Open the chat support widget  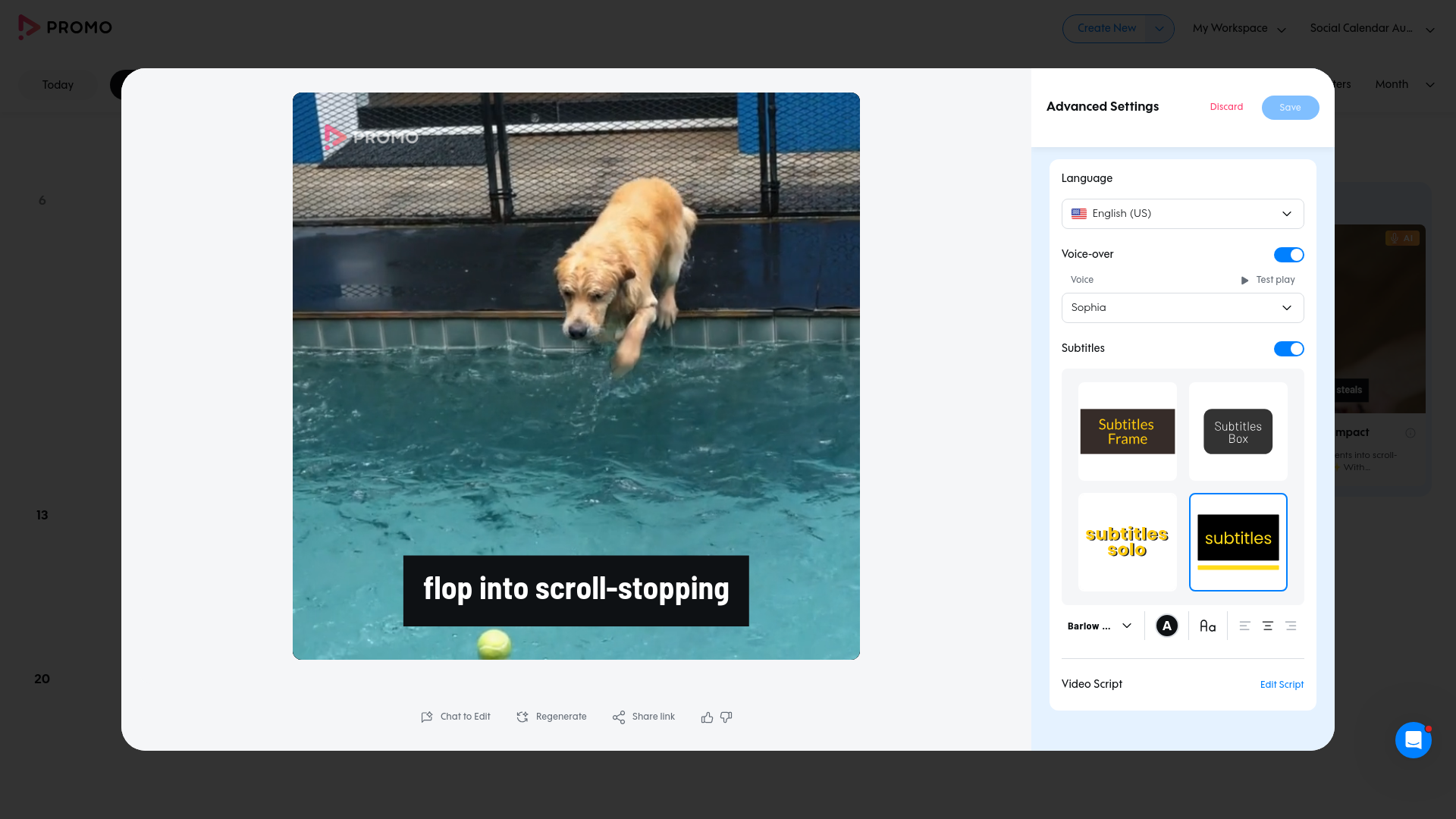coord(1413,739)
